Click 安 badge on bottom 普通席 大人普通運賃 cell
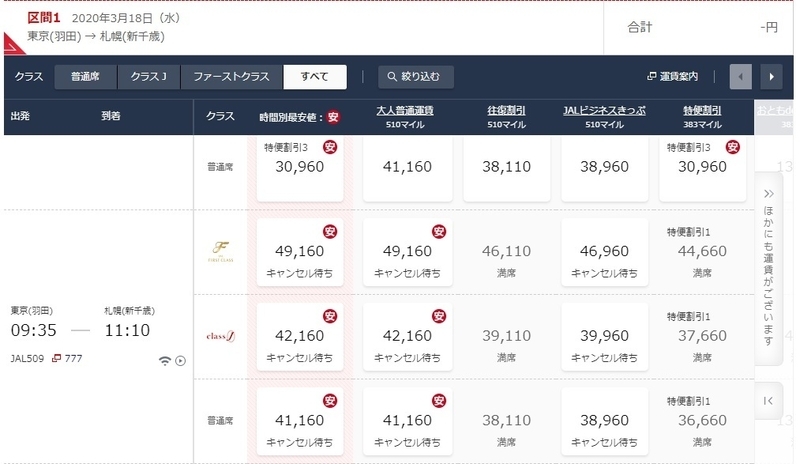The image size is (800, 464). (439, 401)
